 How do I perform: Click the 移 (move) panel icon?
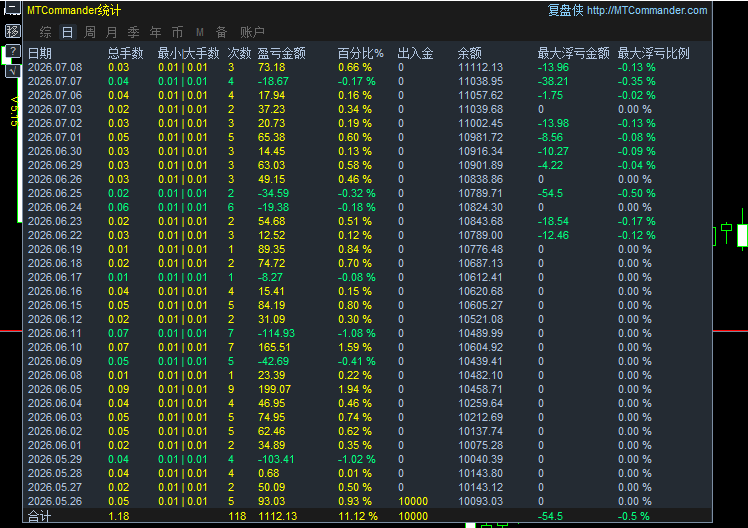click(x=12, y=31)
